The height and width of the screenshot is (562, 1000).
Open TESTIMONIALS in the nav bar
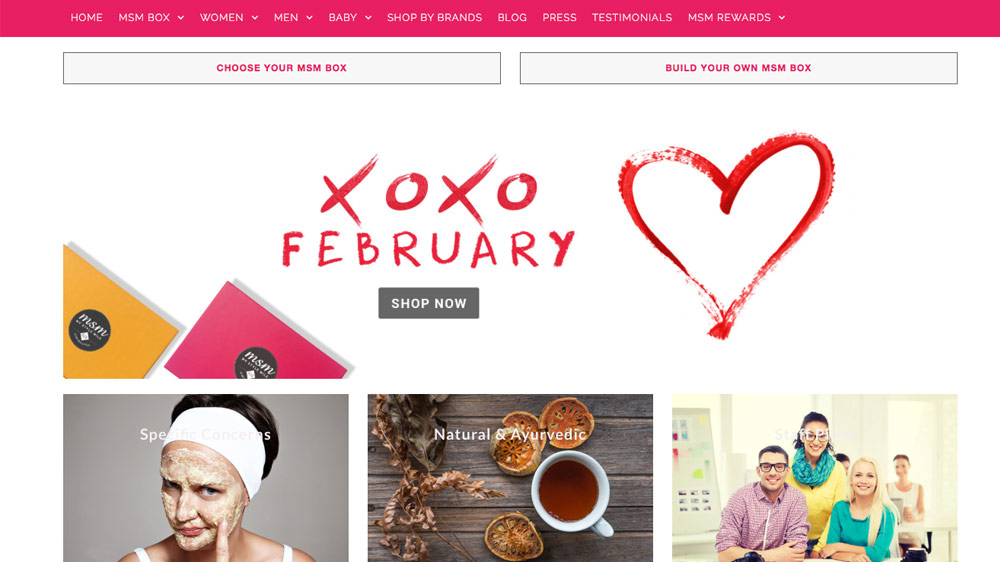pyautogui.click(x=632, y=18)
